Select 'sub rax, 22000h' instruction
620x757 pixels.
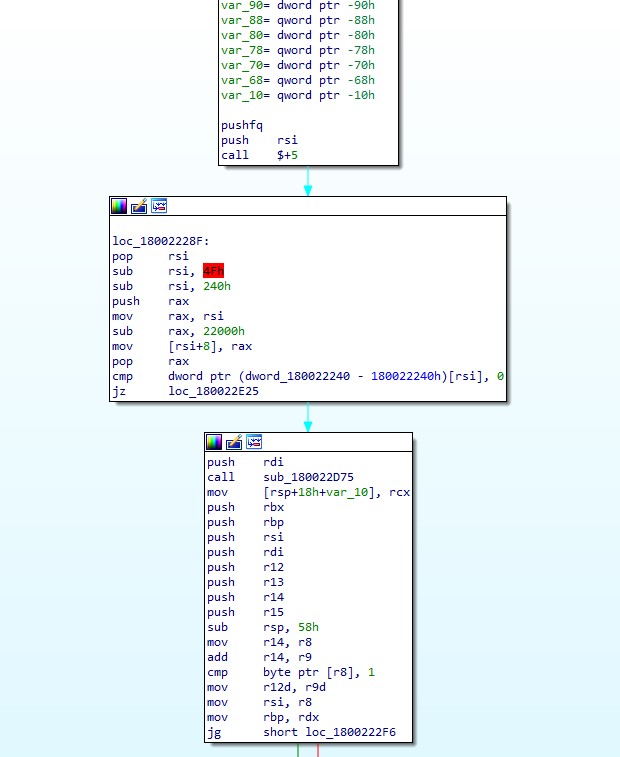pos(179,331)
